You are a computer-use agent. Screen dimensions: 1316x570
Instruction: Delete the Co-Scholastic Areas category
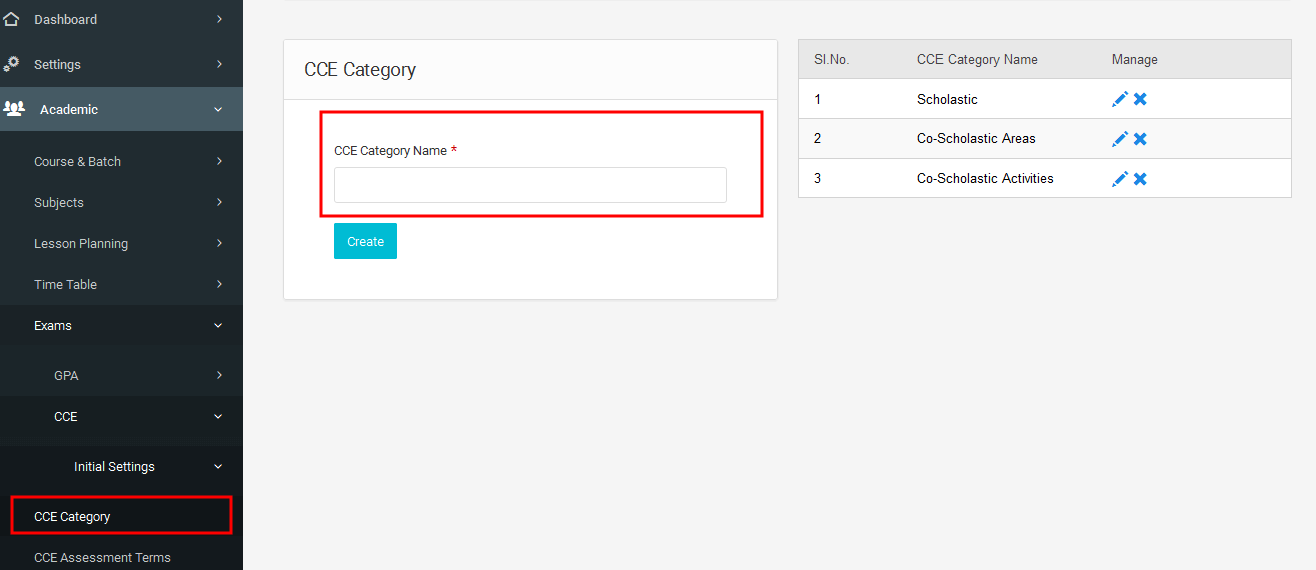coord(1140,139)
